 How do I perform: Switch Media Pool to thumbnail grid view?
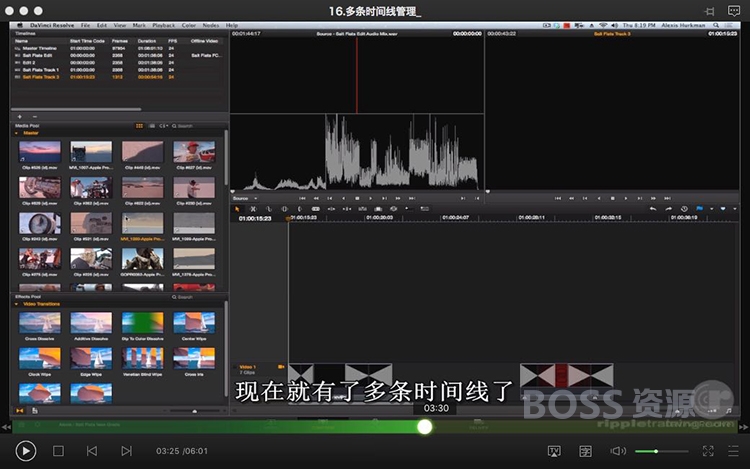point(139,126)
